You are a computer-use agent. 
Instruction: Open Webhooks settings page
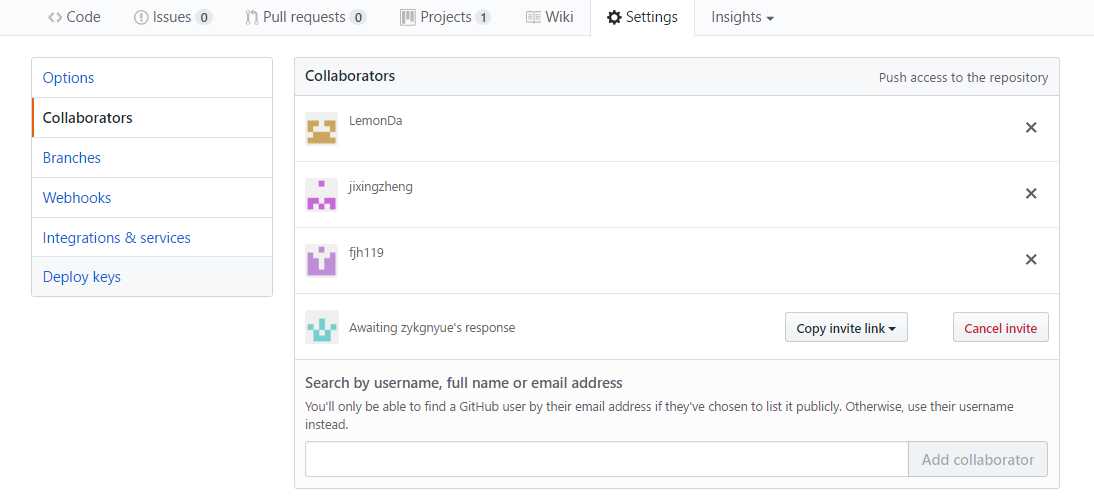tap(152, 198)
